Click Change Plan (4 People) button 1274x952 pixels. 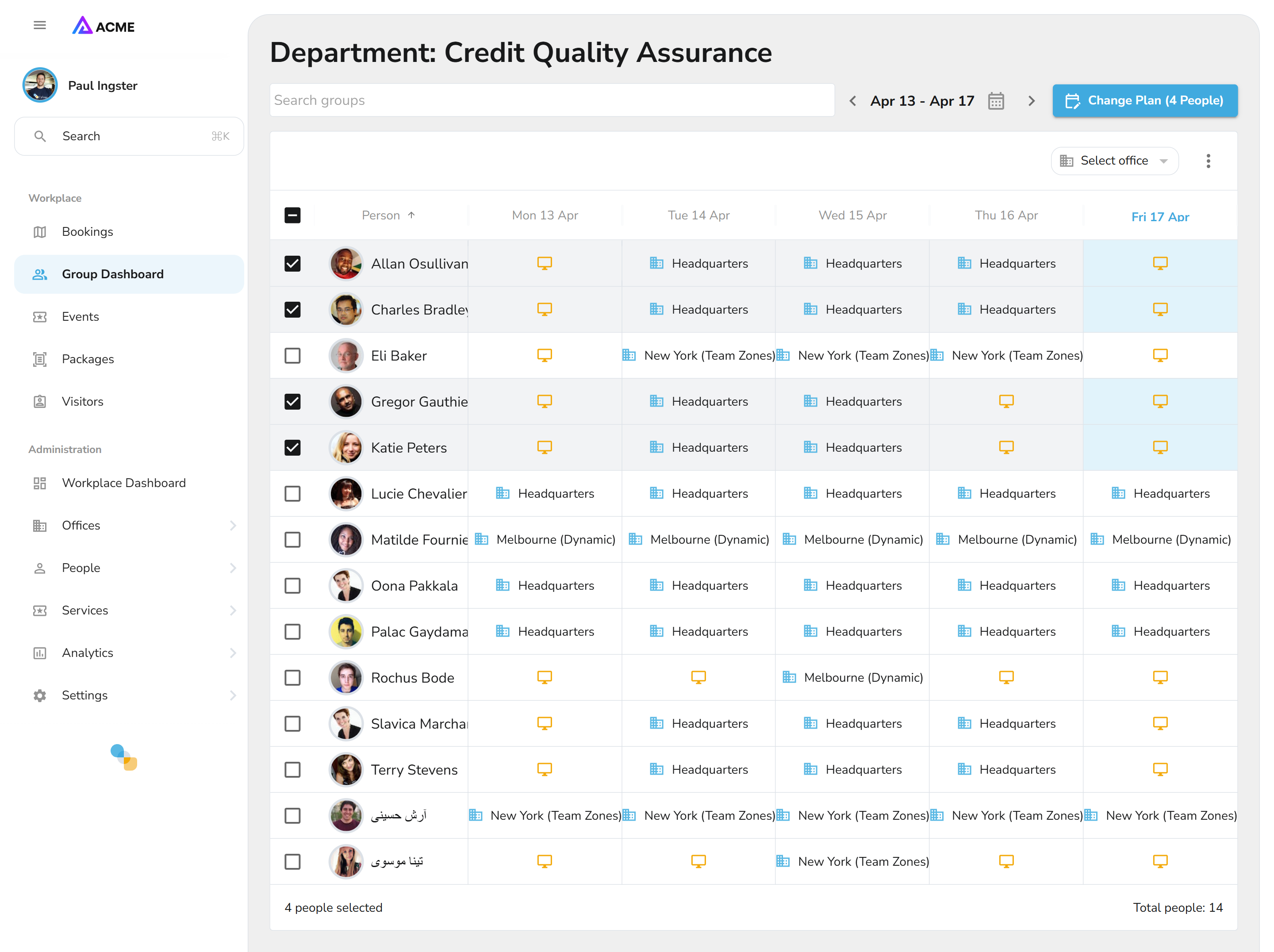pyautogui.click(x=1144, y=101)
